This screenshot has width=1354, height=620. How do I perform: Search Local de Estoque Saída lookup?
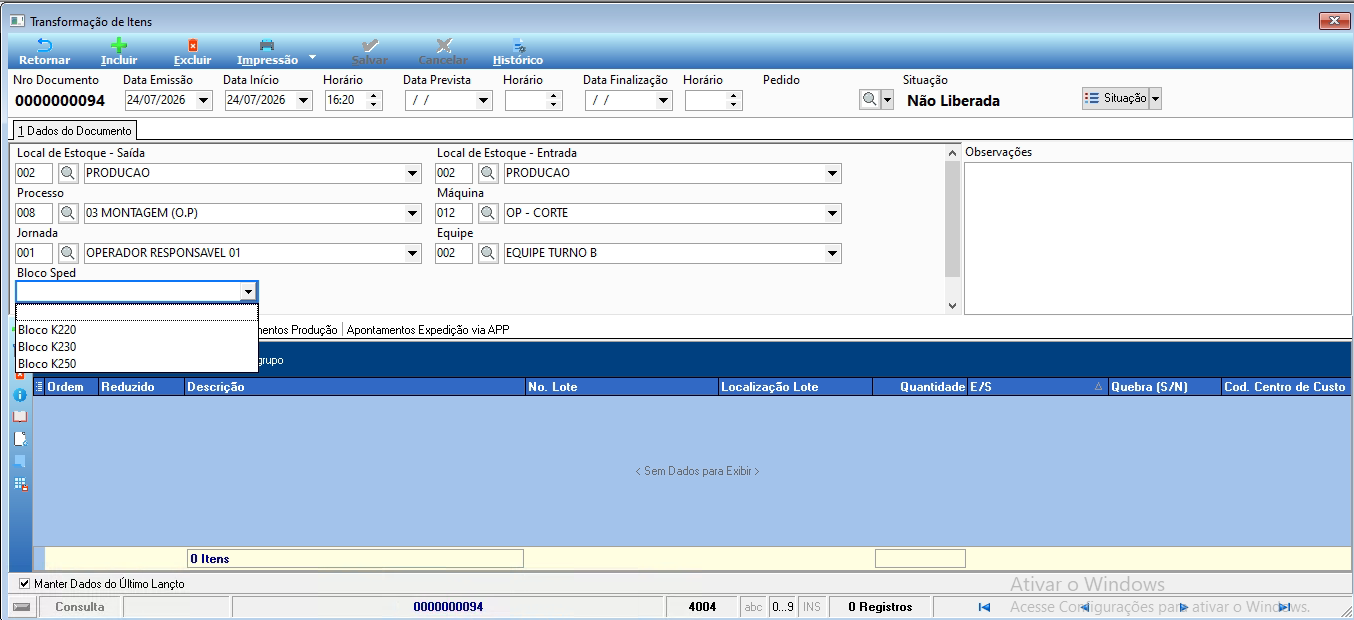pyautogui.click(x=68, y=173)
